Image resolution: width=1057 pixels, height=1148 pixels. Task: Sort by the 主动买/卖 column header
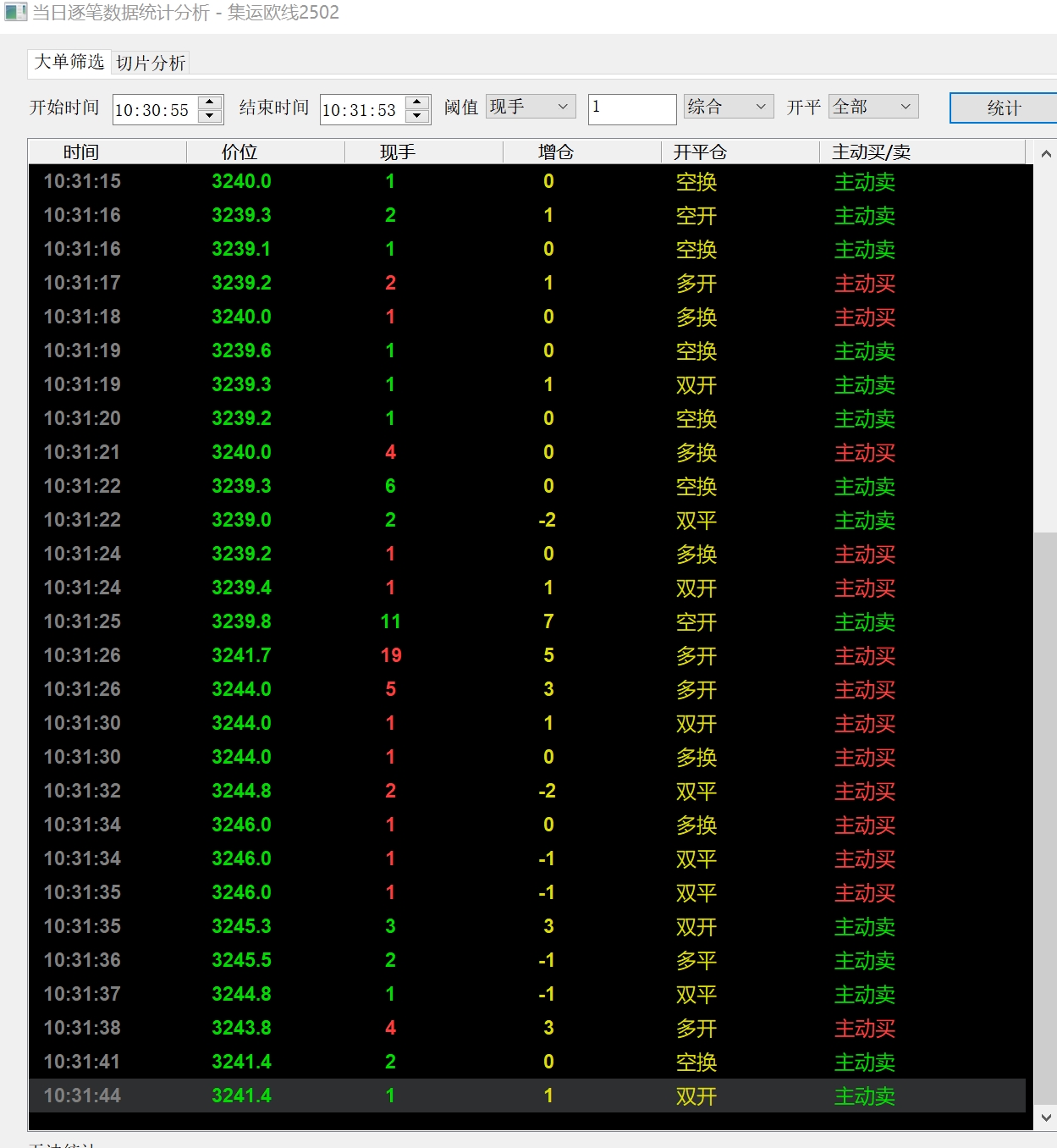click(x=922, y=152)
